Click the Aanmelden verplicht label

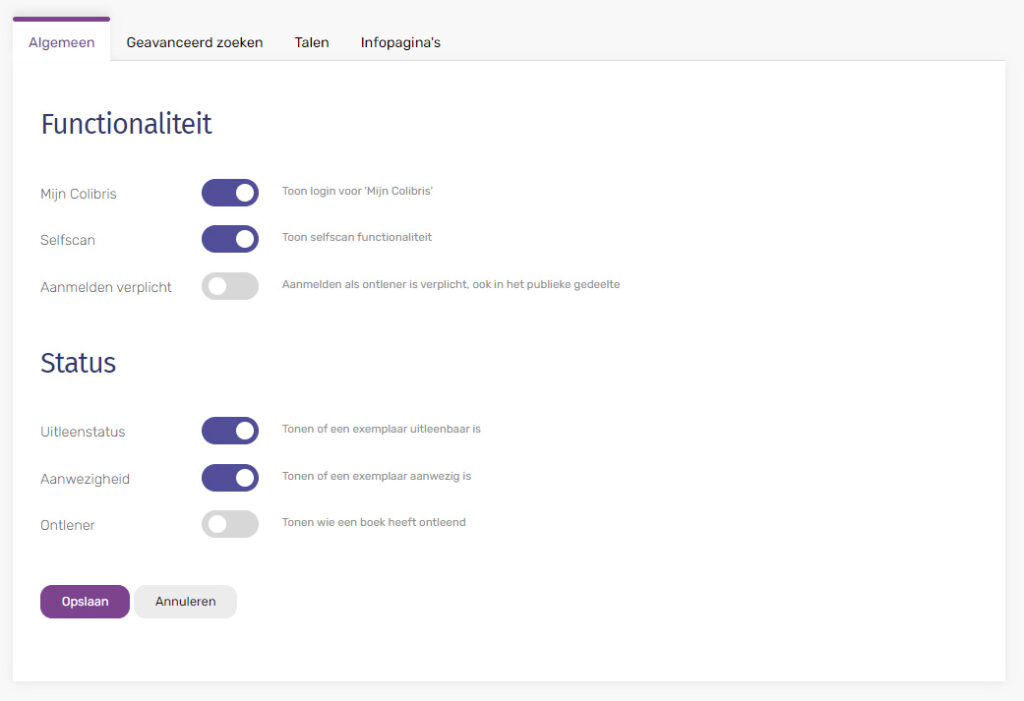tap(106, 287)
